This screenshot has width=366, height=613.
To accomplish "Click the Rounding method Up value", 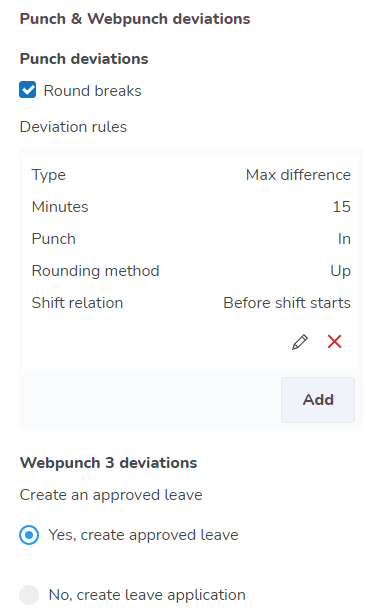I will [340, 271].
